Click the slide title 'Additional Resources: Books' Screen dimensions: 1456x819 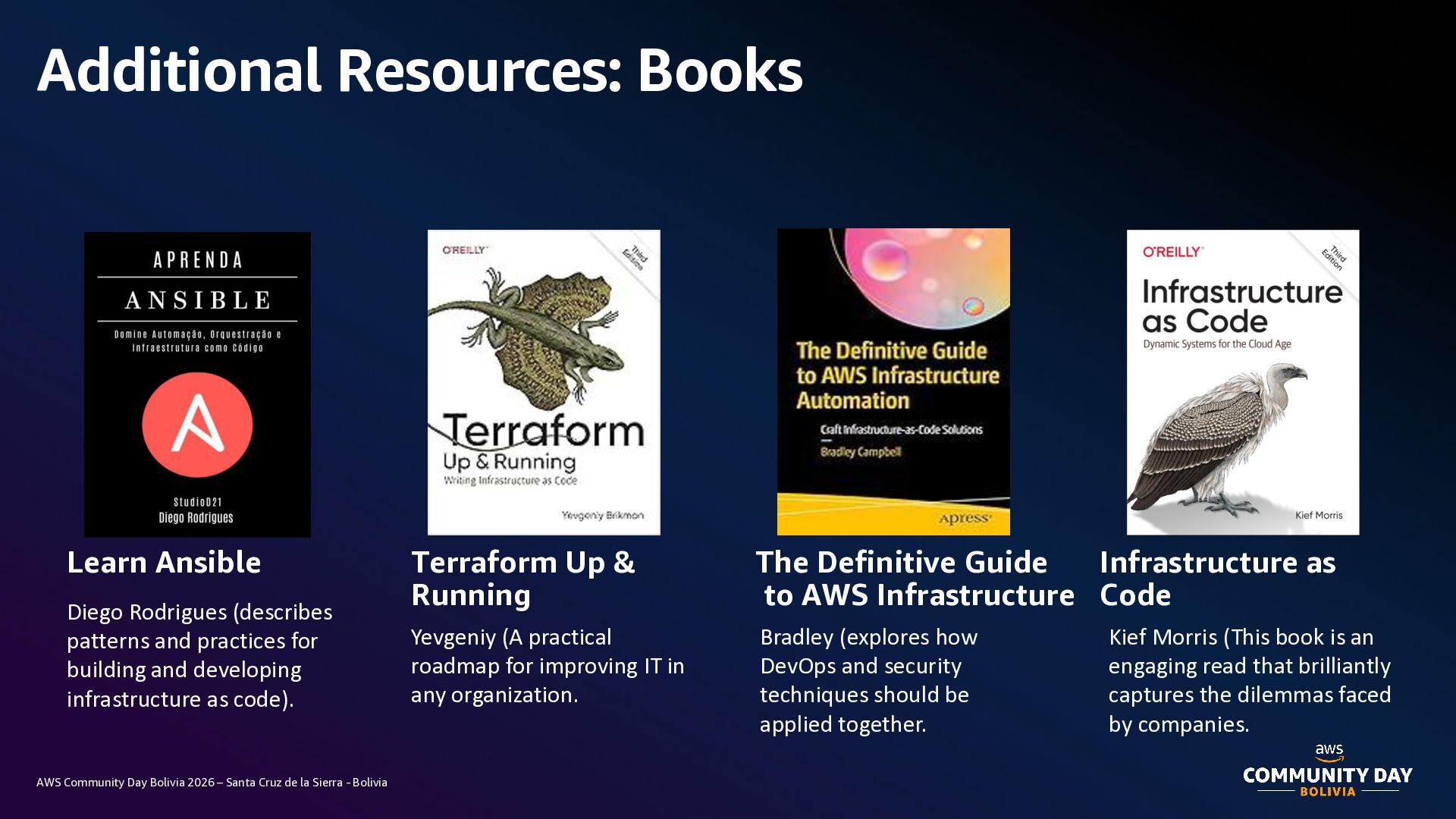(x=420, y=71)
